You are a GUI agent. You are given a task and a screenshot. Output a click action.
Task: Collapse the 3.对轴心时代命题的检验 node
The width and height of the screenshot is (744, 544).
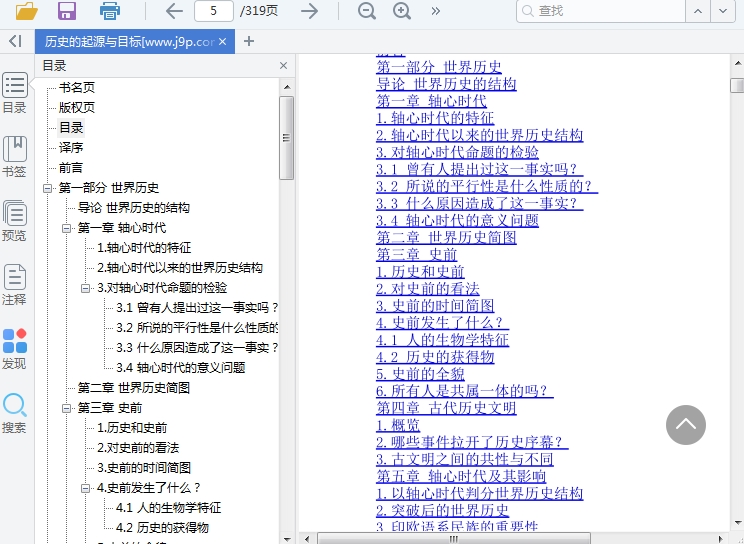click(85, 288)
